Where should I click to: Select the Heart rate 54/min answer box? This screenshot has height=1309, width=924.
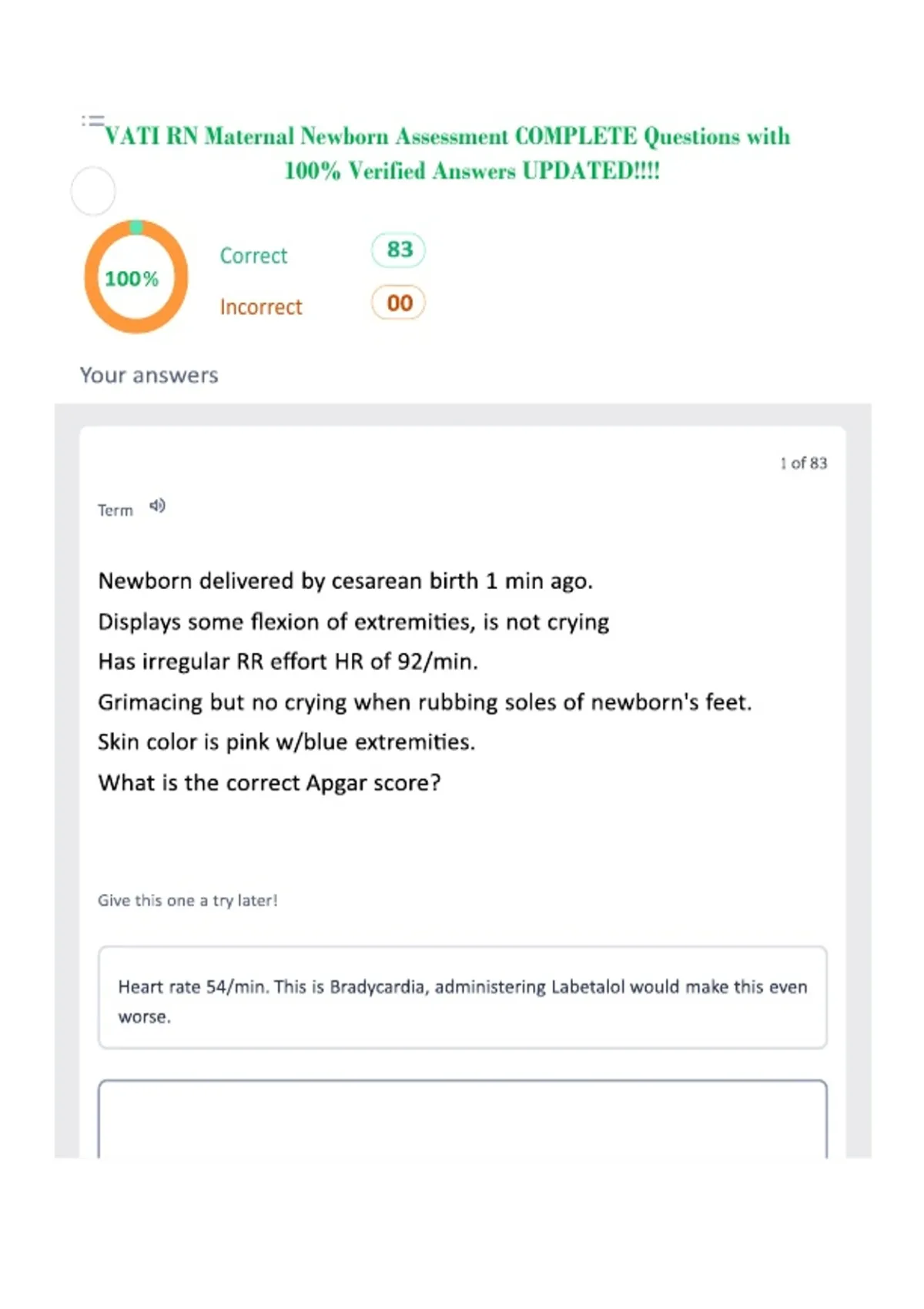pyautogui.click(x=463, y=997)
